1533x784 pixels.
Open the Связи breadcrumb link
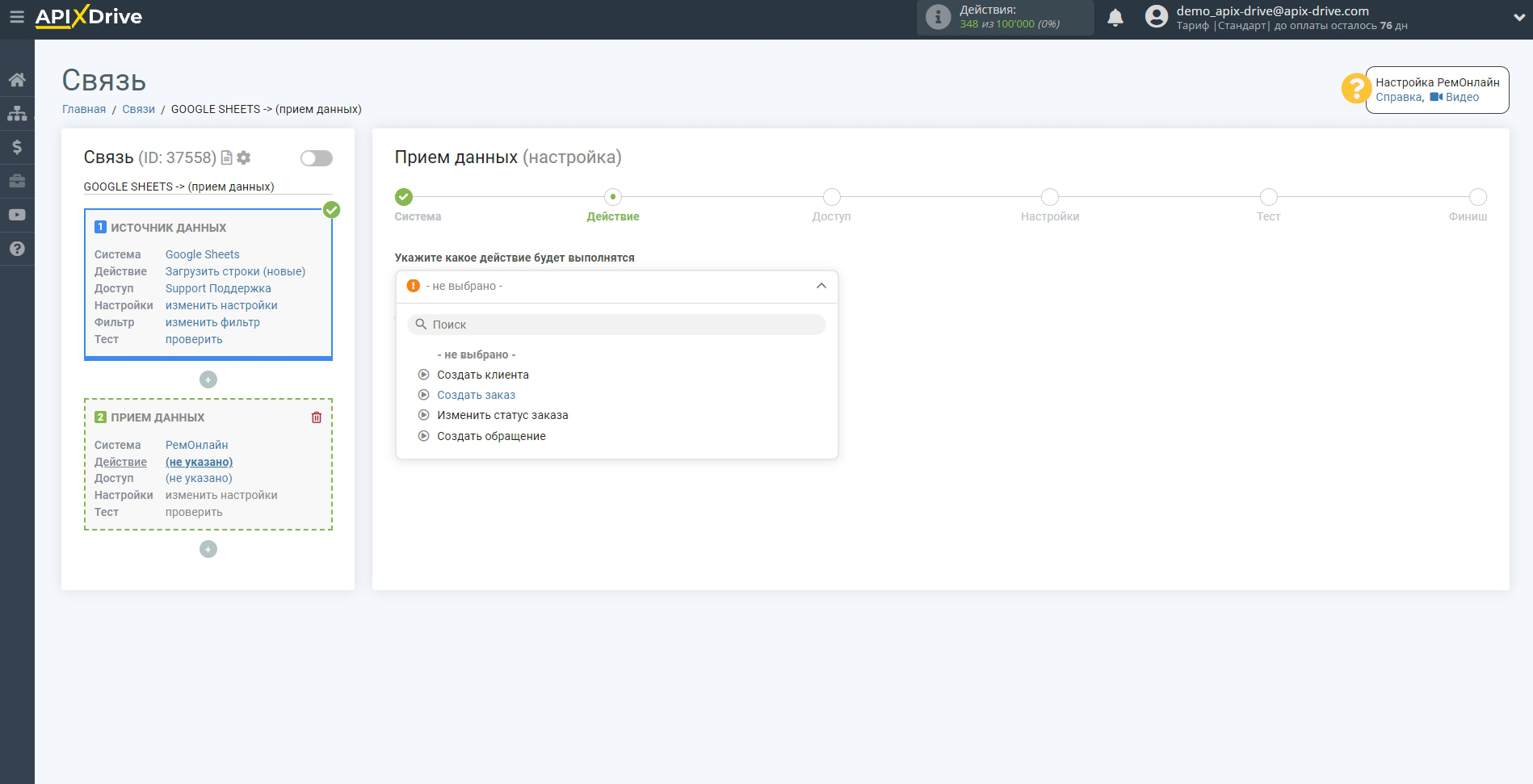click(x=138, y=109)
